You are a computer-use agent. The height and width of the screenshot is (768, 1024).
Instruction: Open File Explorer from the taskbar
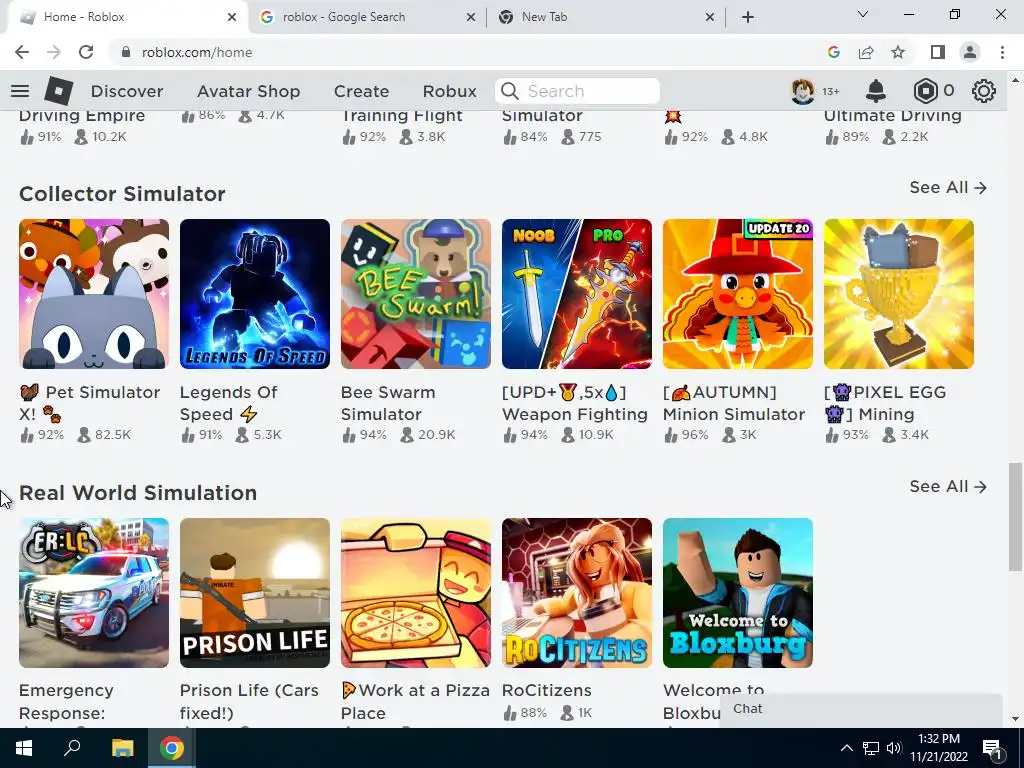[x=122, y=748]
